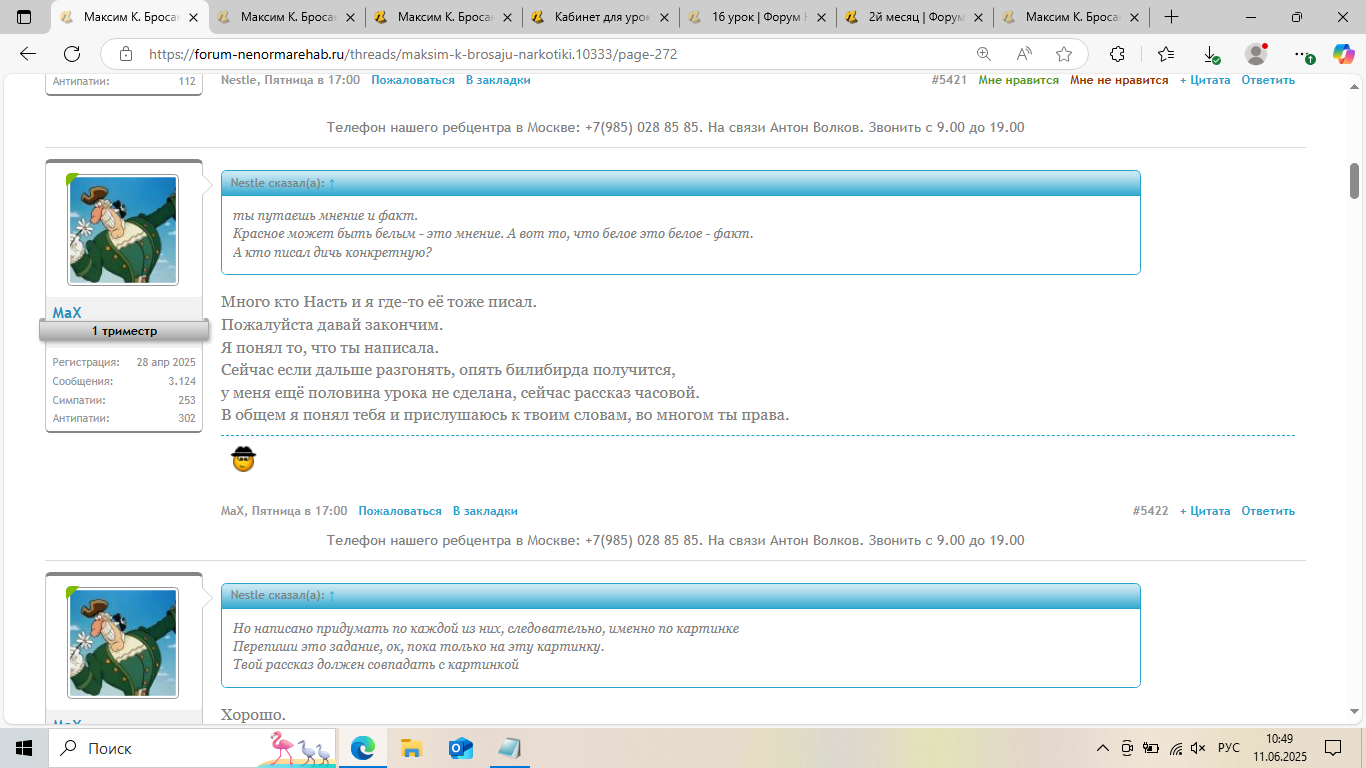Viewport: 1366px width, 768px height.
Task: Click the browser Refresh icon
Action: click(72, 54)
